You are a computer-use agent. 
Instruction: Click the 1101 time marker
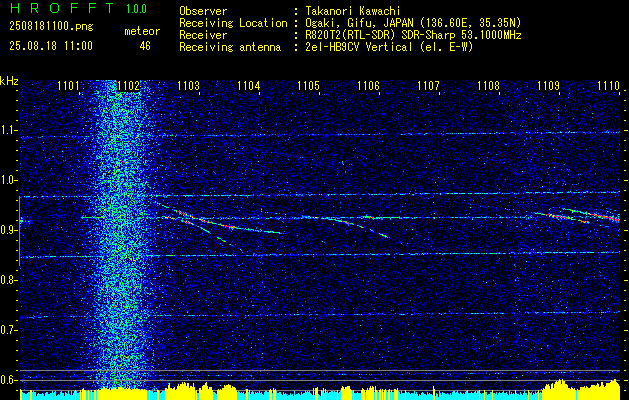tap(68, 85)
